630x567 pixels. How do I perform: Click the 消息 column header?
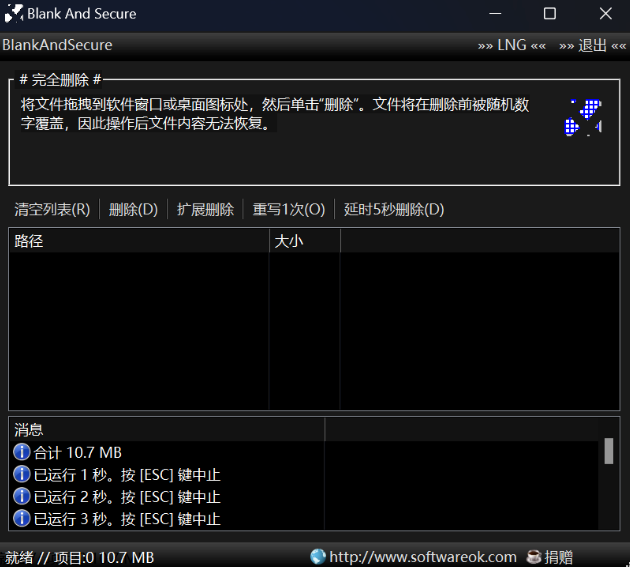tap(166, 430)
